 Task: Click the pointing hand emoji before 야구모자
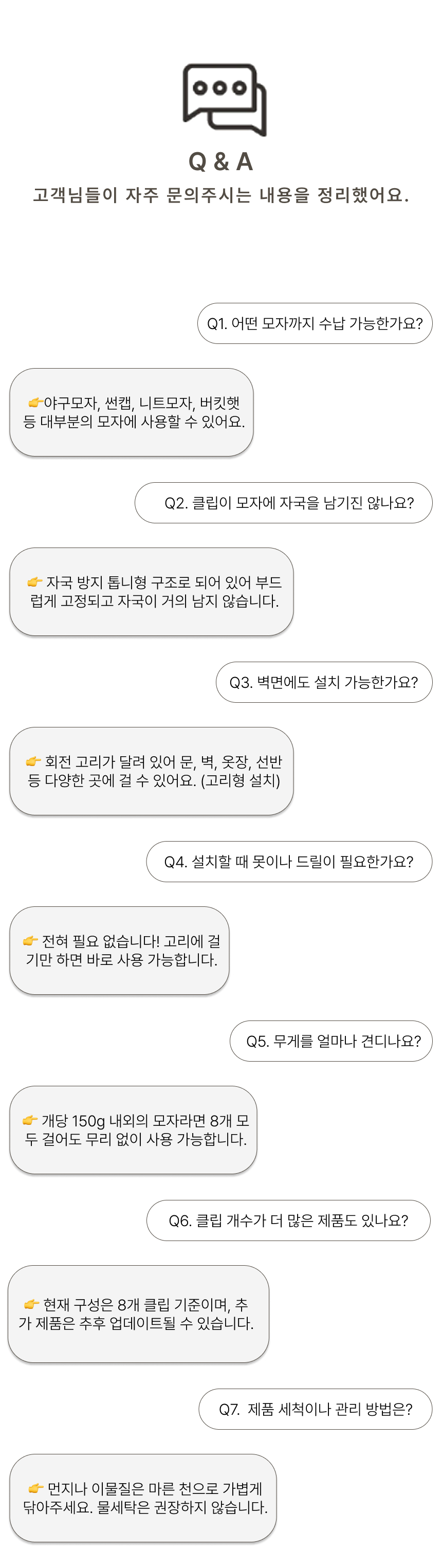[35, 403]
